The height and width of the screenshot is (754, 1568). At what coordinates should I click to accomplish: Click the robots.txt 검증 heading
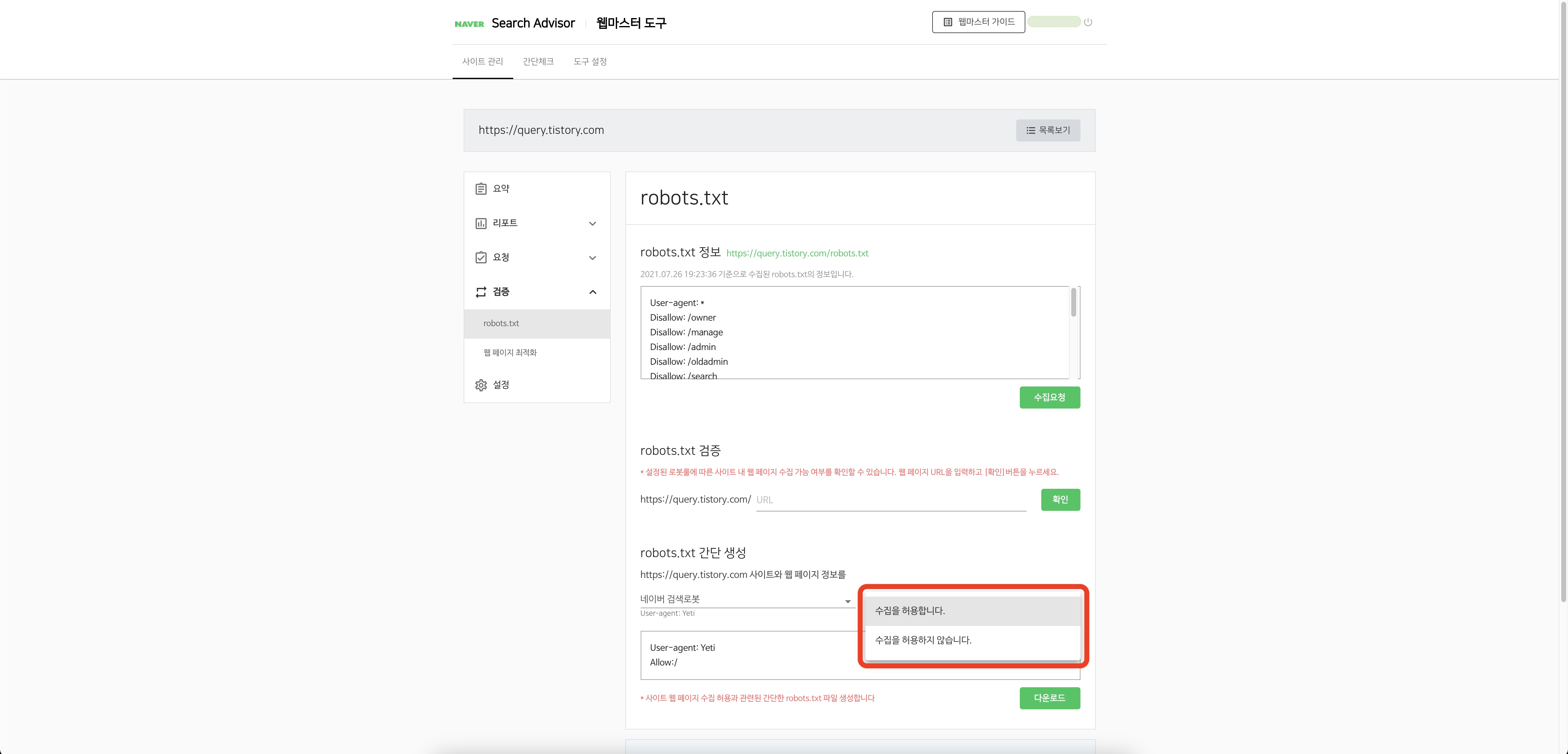[680, 451]
